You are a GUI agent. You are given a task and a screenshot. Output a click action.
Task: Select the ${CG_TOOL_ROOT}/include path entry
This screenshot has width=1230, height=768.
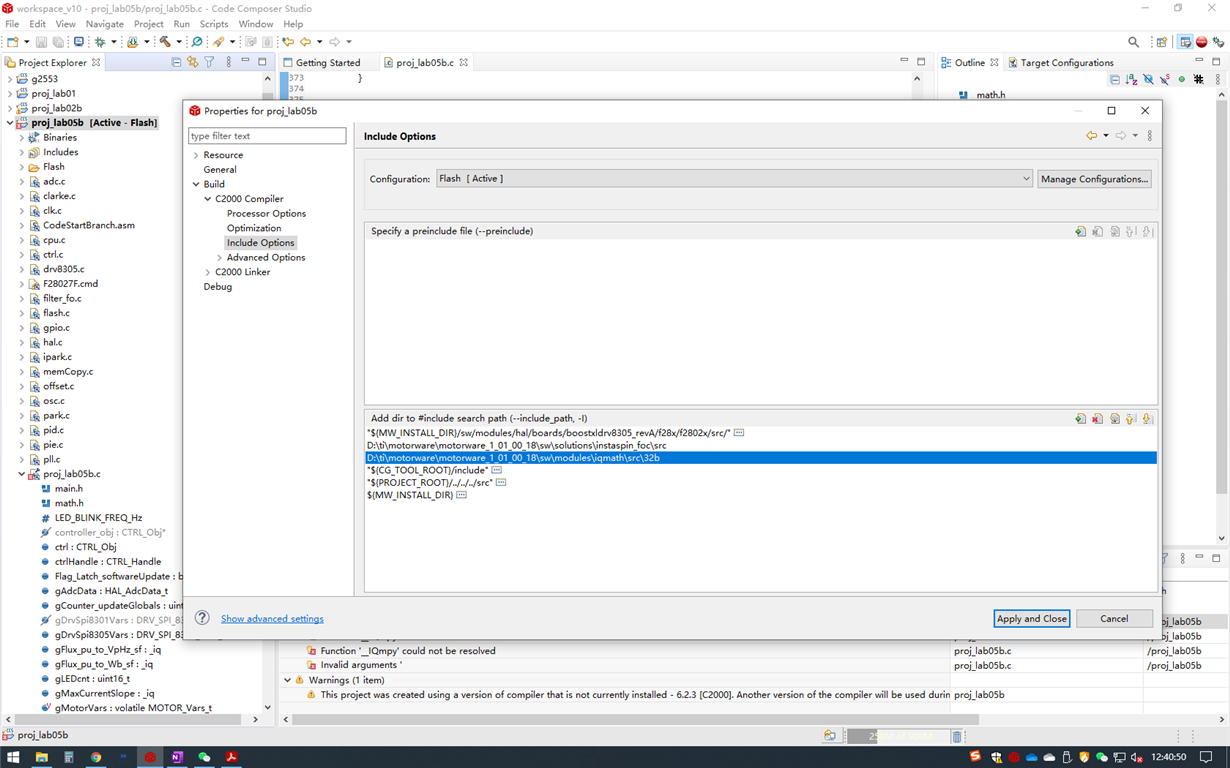[x=428, y=470]
